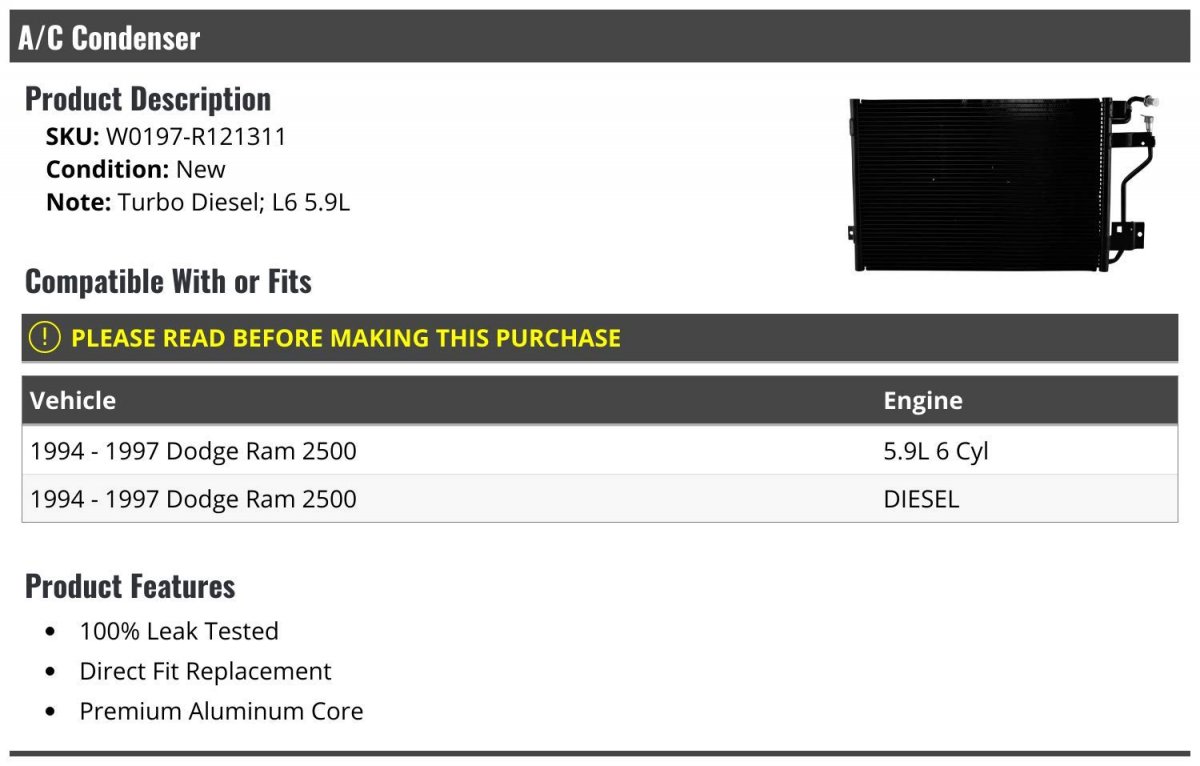The width and height of the screenshot is (1200, 766).
Task: Click the yellow exclamation warning icon
Action: (x=45, y=338)
